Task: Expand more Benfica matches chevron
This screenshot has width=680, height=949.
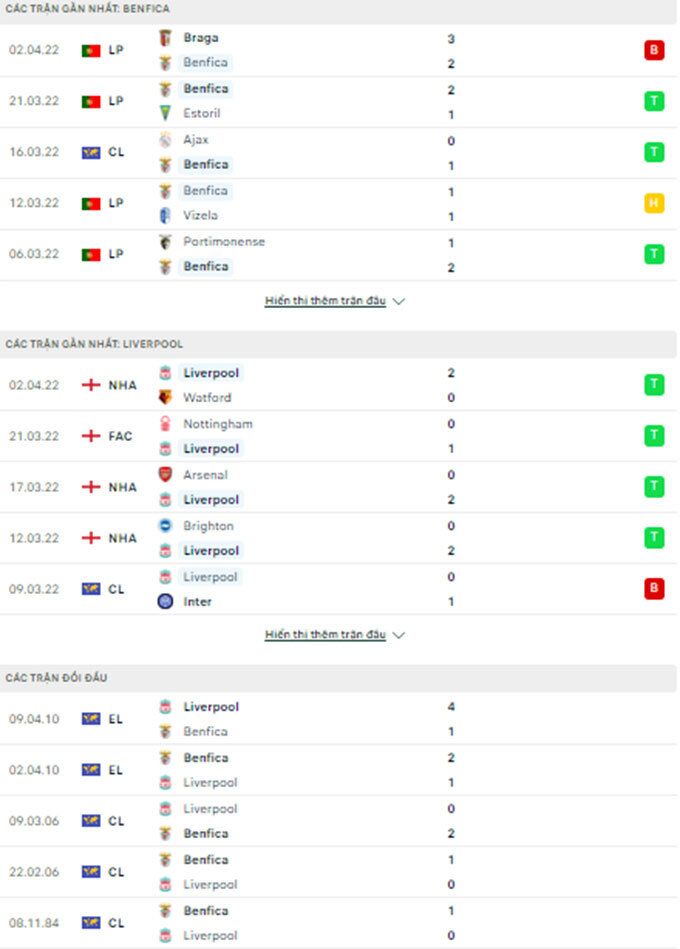Action: click(399, 301)
